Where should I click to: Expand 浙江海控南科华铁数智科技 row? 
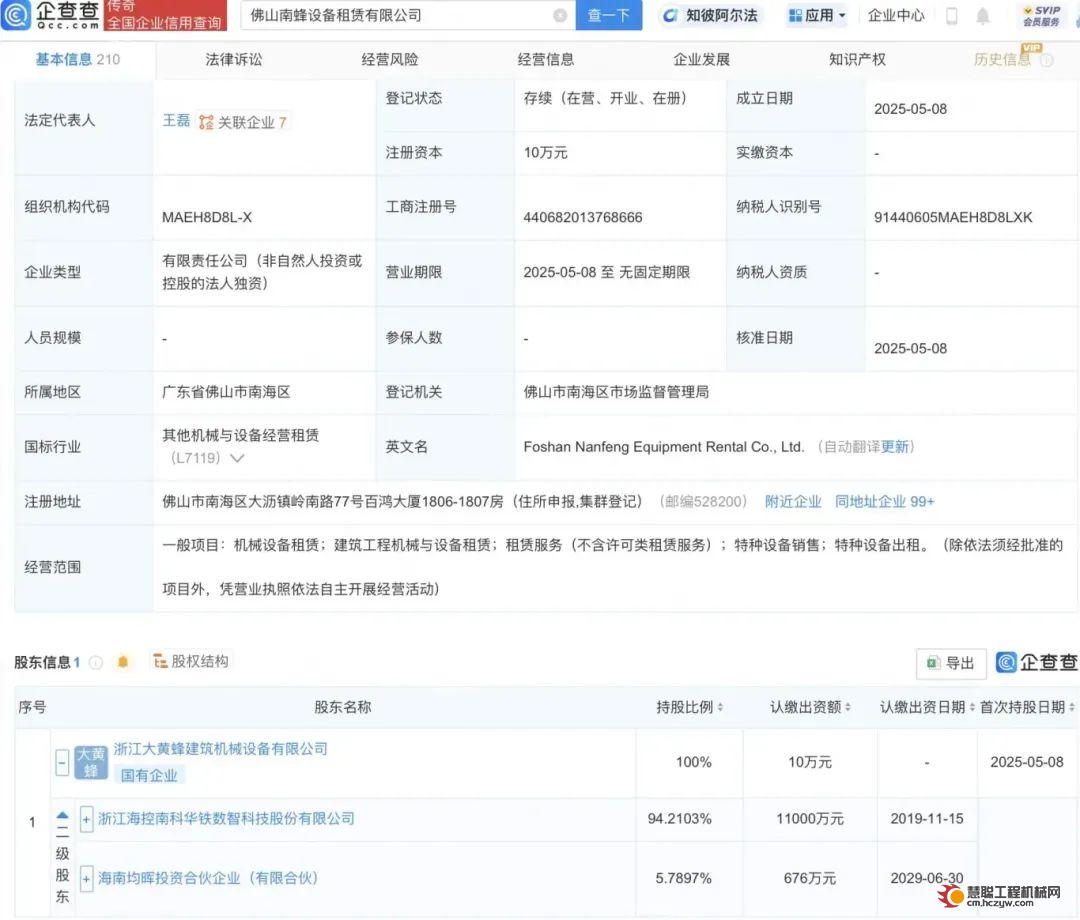pyautogui.click(x=86, y=819)
